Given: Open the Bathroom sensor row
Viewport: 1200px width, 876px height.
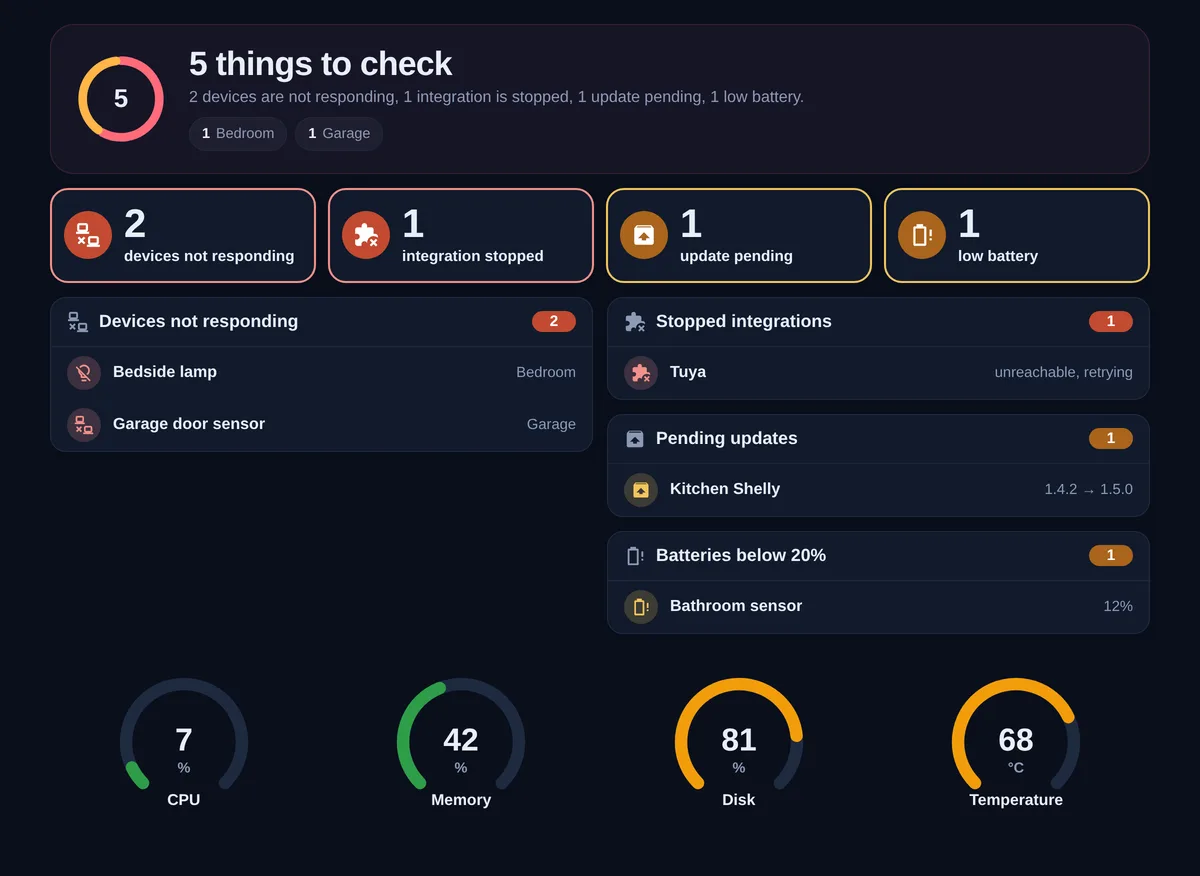Looking at the screenshot, I should pyautogui.click(x=879, y=607).
